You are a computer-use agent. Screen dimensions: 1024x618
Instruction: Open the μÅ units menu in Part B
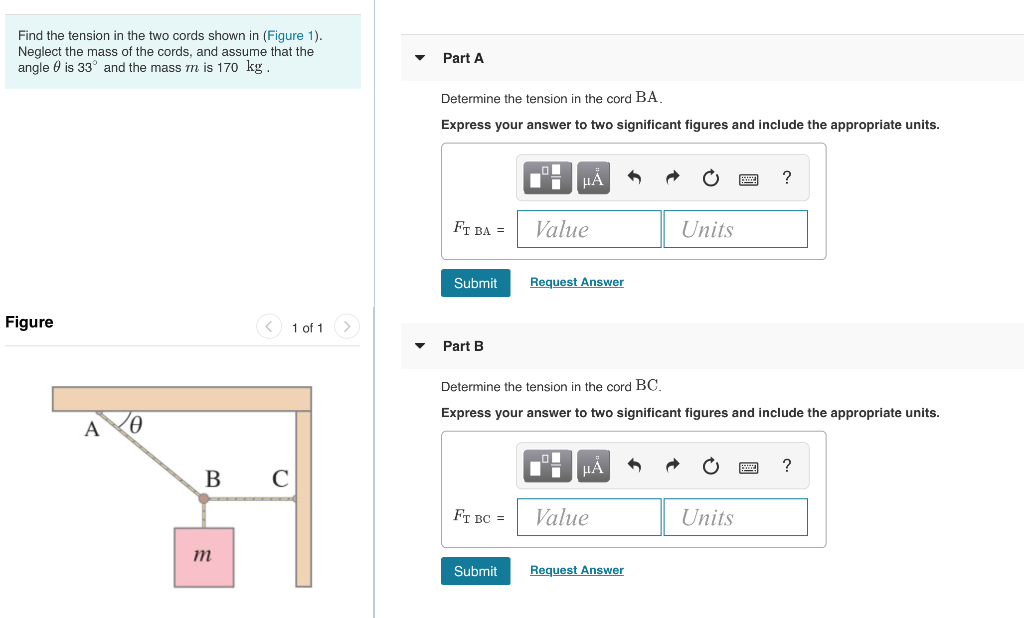click(x=591, y=465)
